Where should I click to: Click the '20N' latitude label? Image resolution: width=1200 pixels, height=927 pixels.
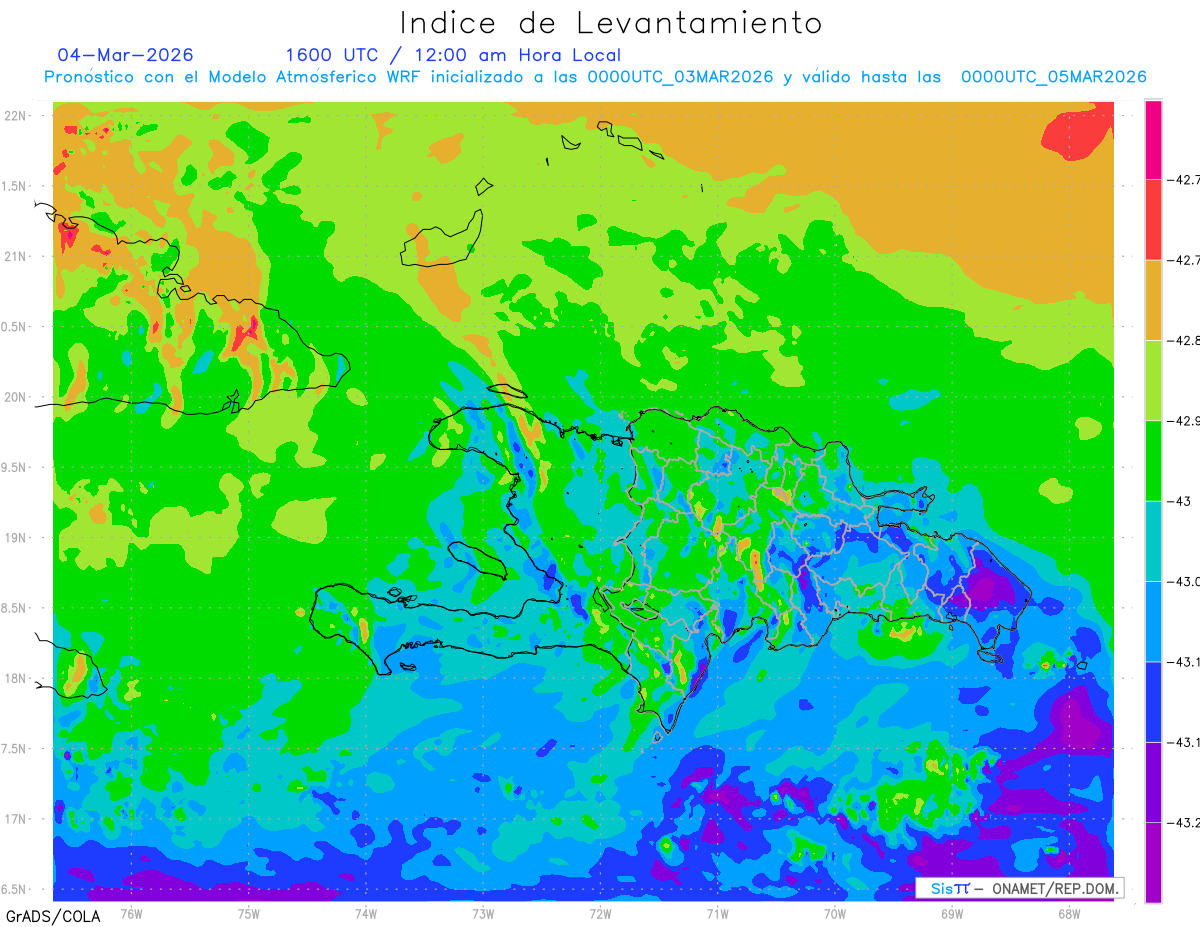[x=15, y=397]
